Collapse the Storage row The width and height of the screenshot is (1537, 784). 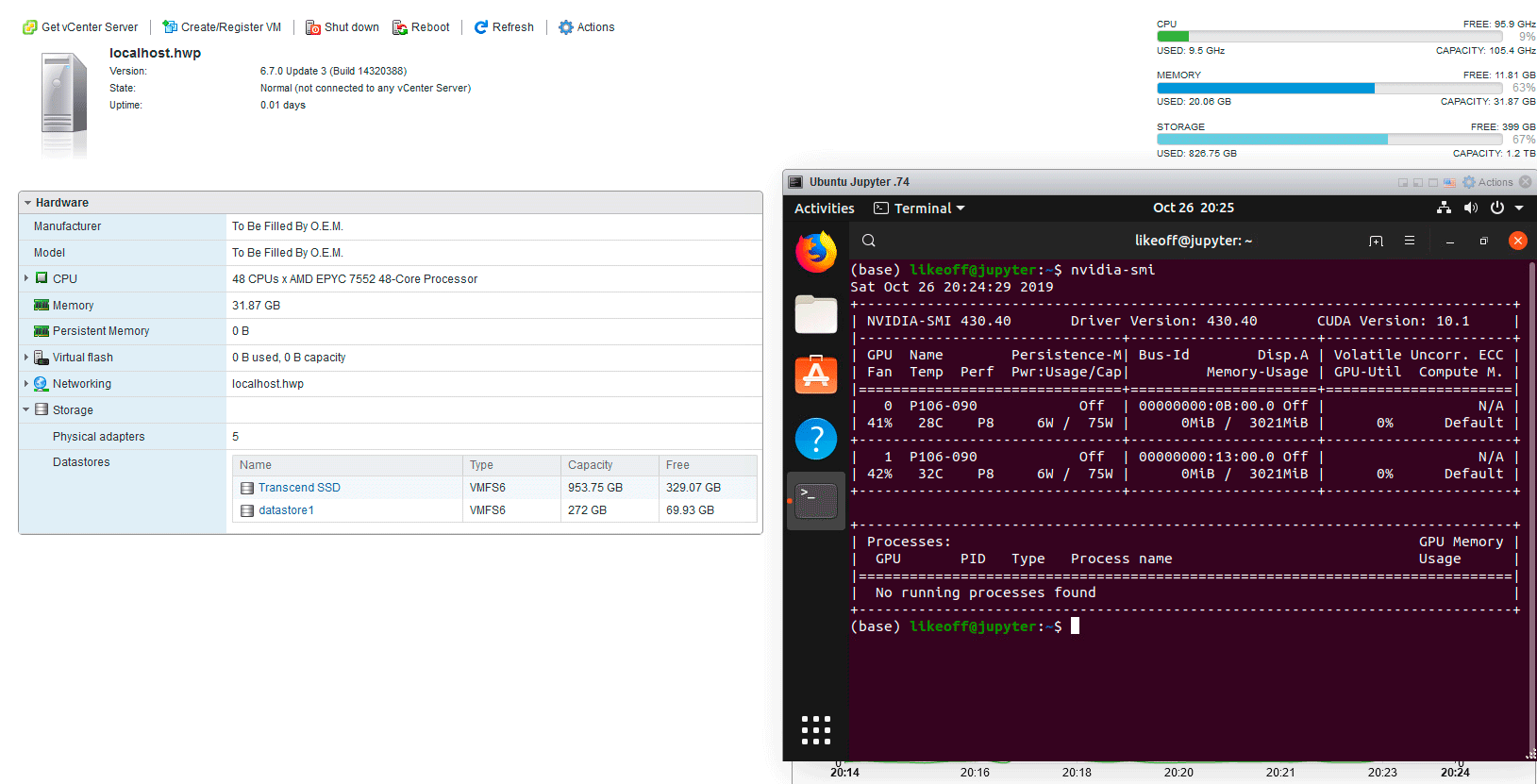click(x=26, y=409)
